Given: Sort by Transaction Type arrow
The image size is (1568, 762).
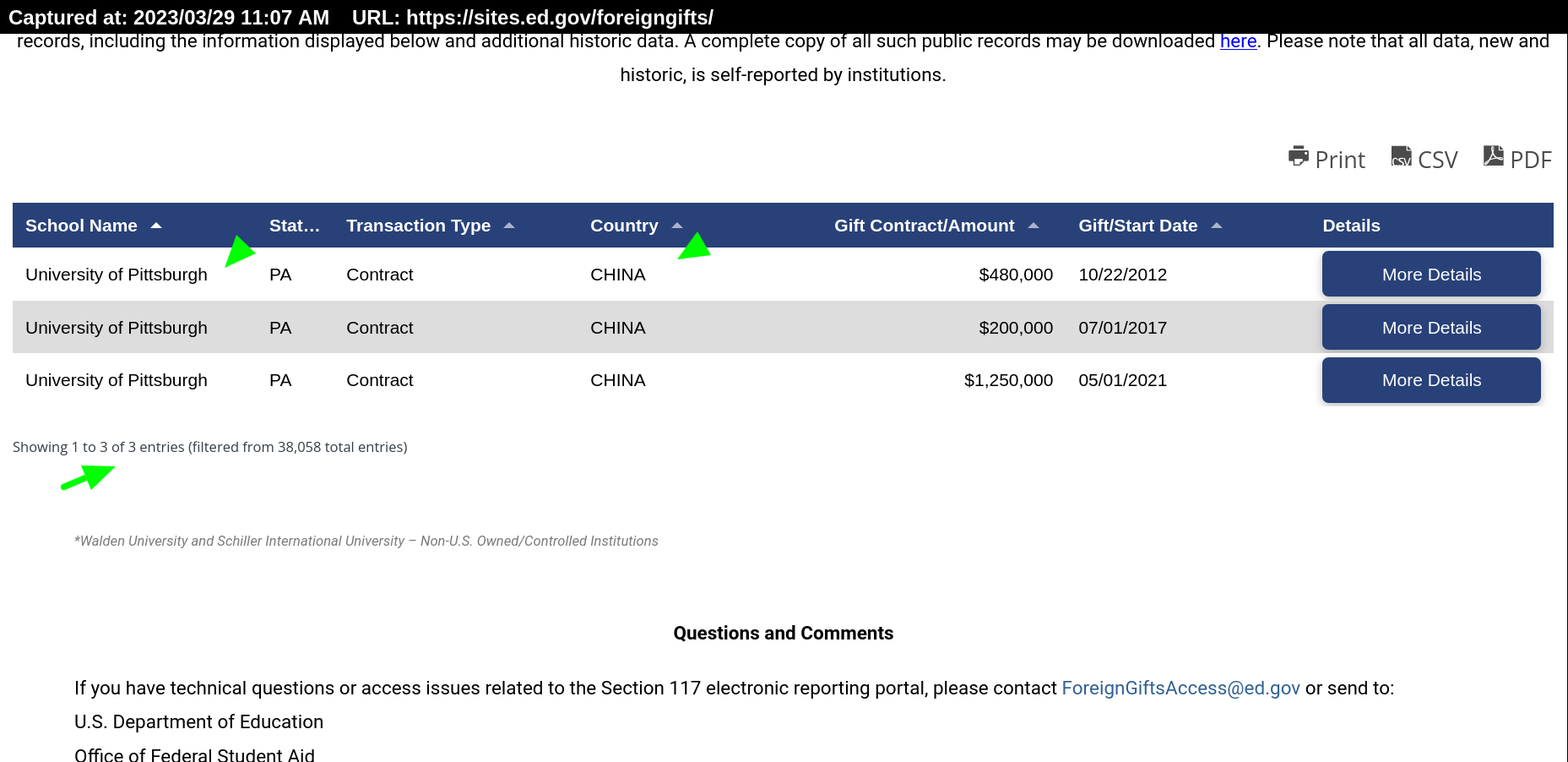Looking at the screenshot, I should pos(509,226).
